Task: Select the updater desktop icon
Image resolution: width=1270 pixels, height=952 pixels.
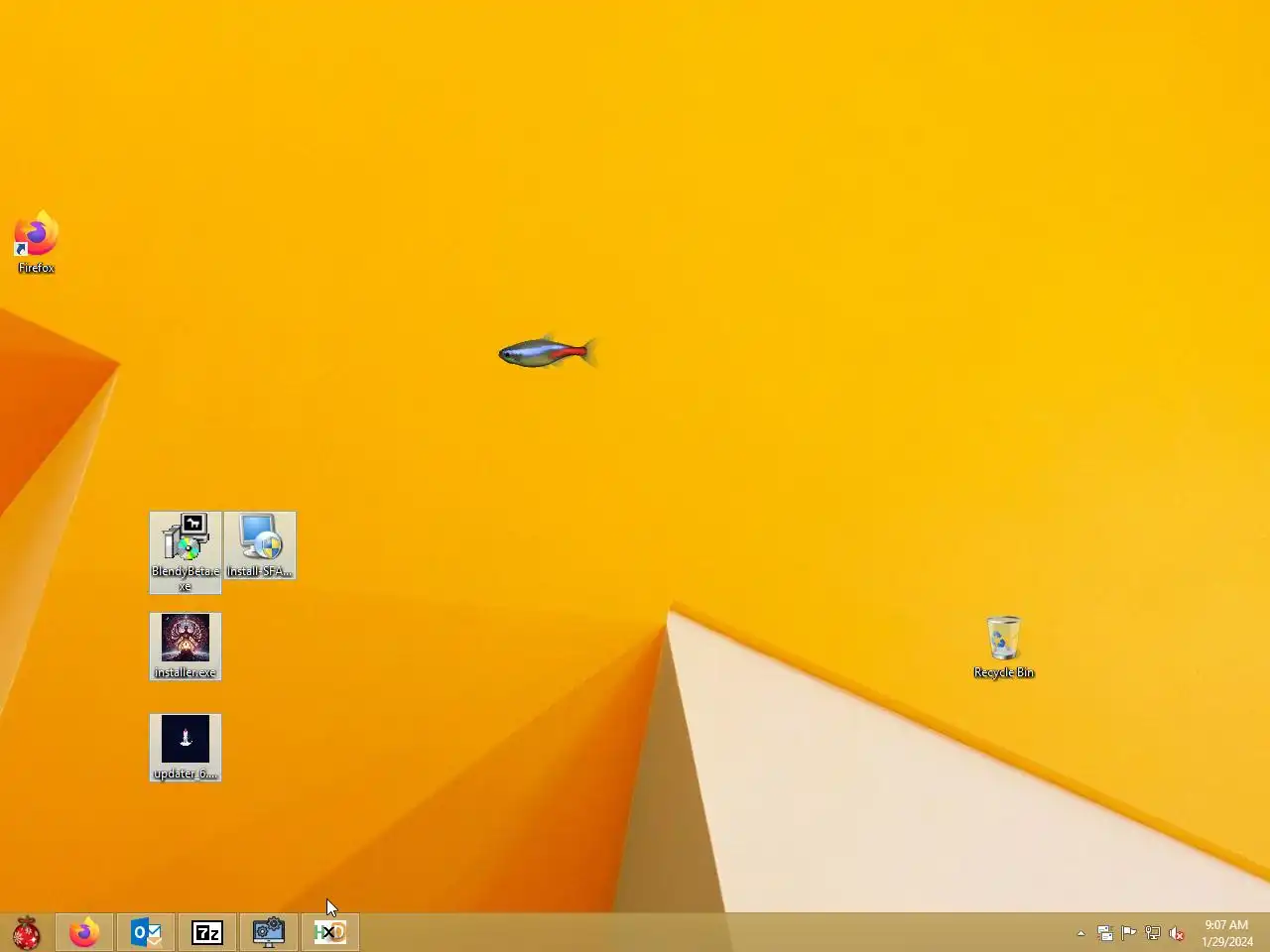Action: pos(186,748)
